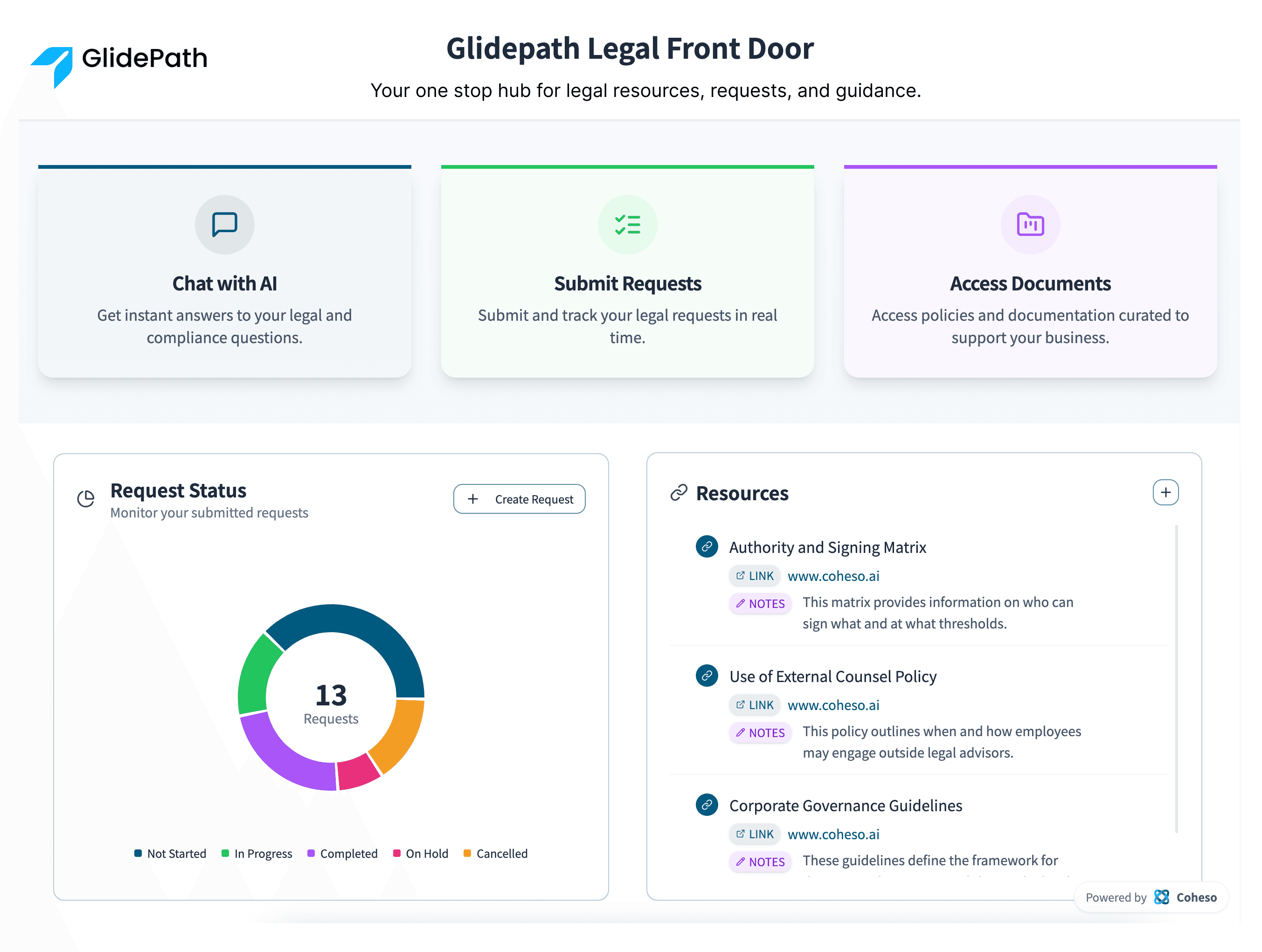The height and width of the screenshot is (952, 1262).
Task: Expand the NOTES tag under Use of External Counsel Policy
Action: click(760, 732)
